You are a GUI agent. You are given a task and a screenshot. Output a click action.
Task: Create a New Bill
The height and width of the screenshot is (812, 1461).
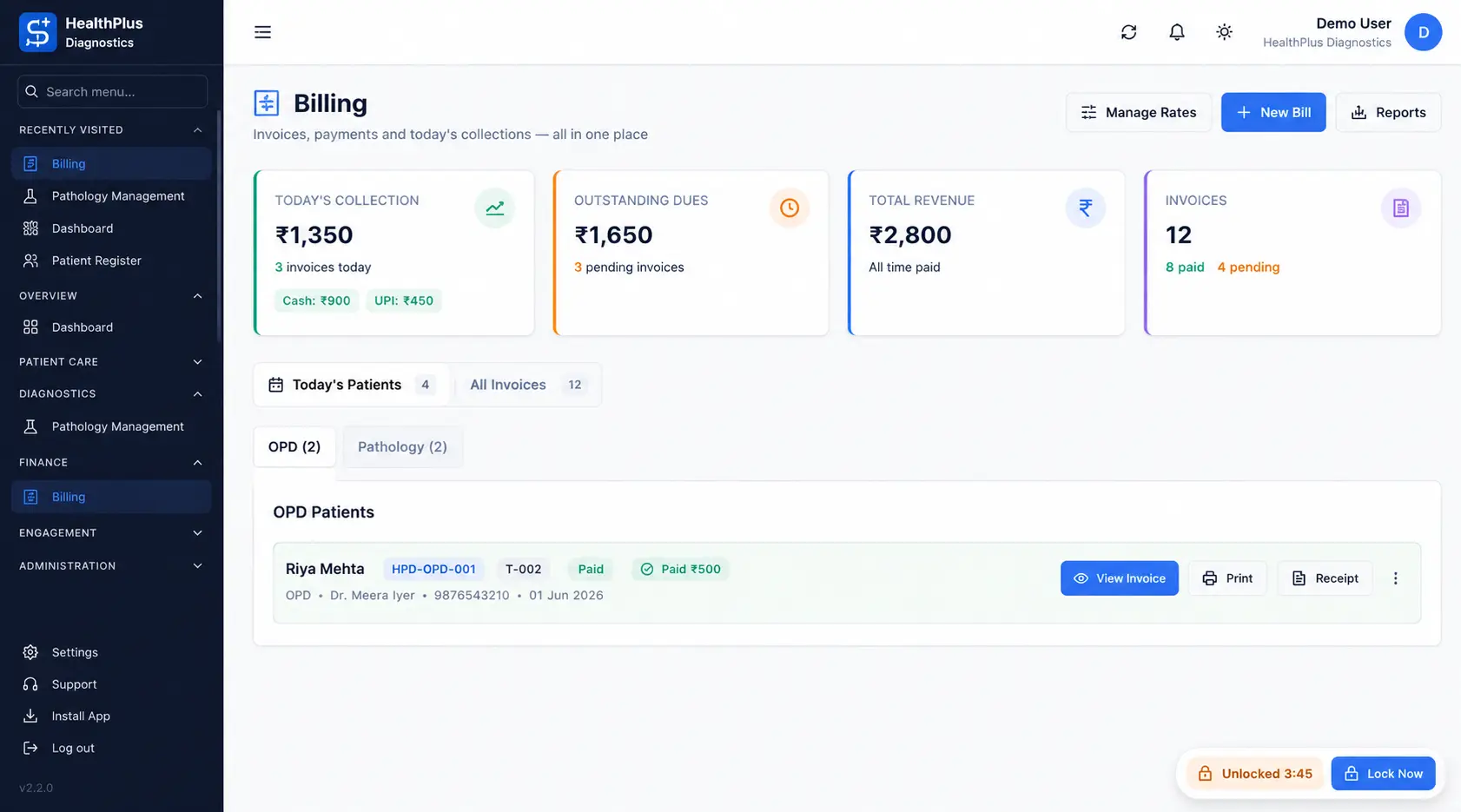tap(1273, 113)
